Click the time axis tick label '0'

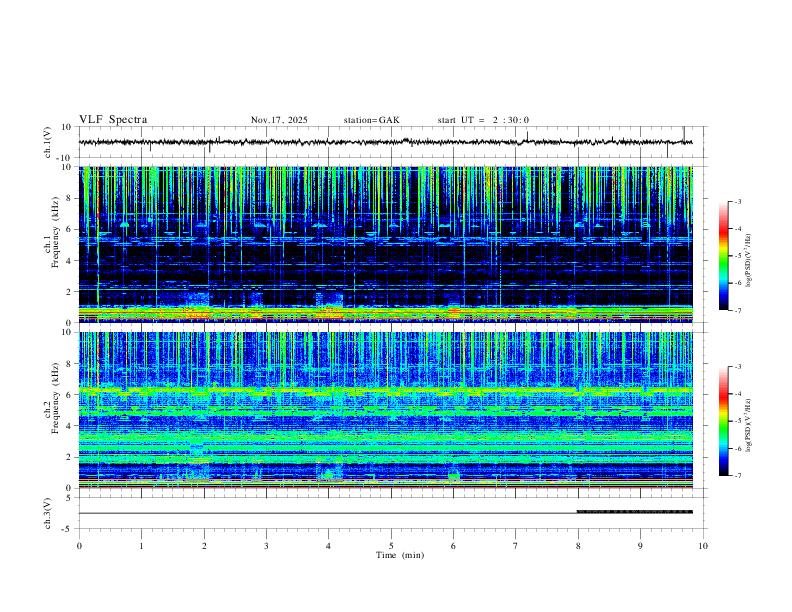point(79,546)
